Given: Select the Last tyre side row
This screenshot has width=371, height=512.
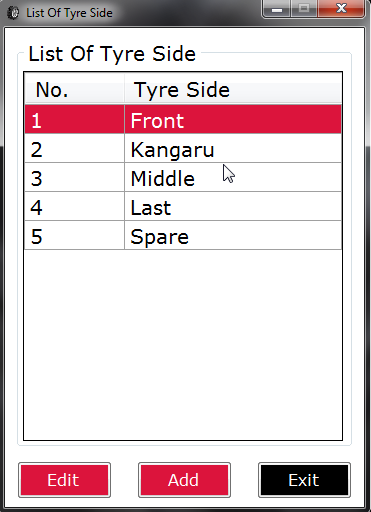Looking at the screenshot, I should click(x=183, y=206).
